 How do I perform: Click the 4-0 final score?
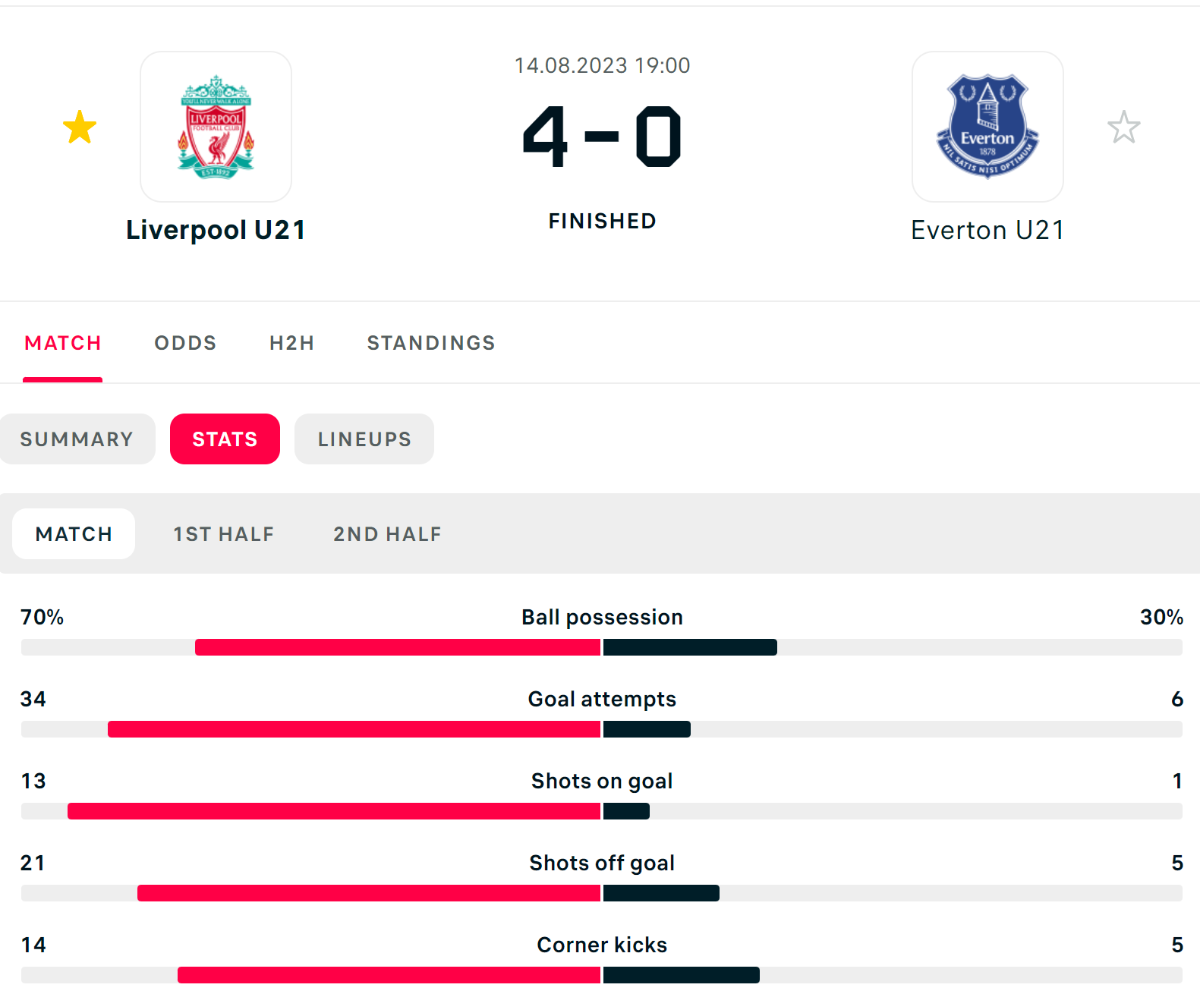pos(602,137)
